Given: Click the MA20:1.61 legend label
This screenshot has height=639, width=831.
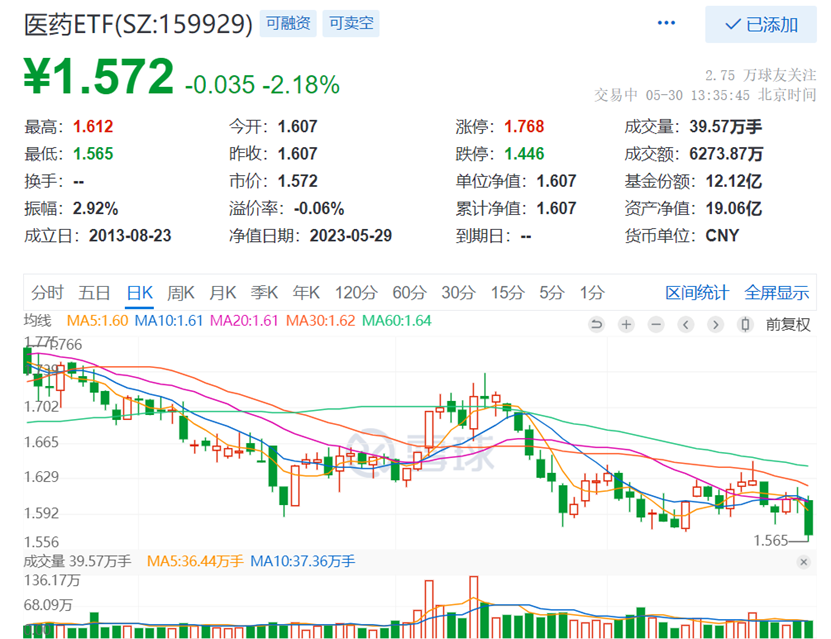Looking at the screenshot, I should 244,321.
